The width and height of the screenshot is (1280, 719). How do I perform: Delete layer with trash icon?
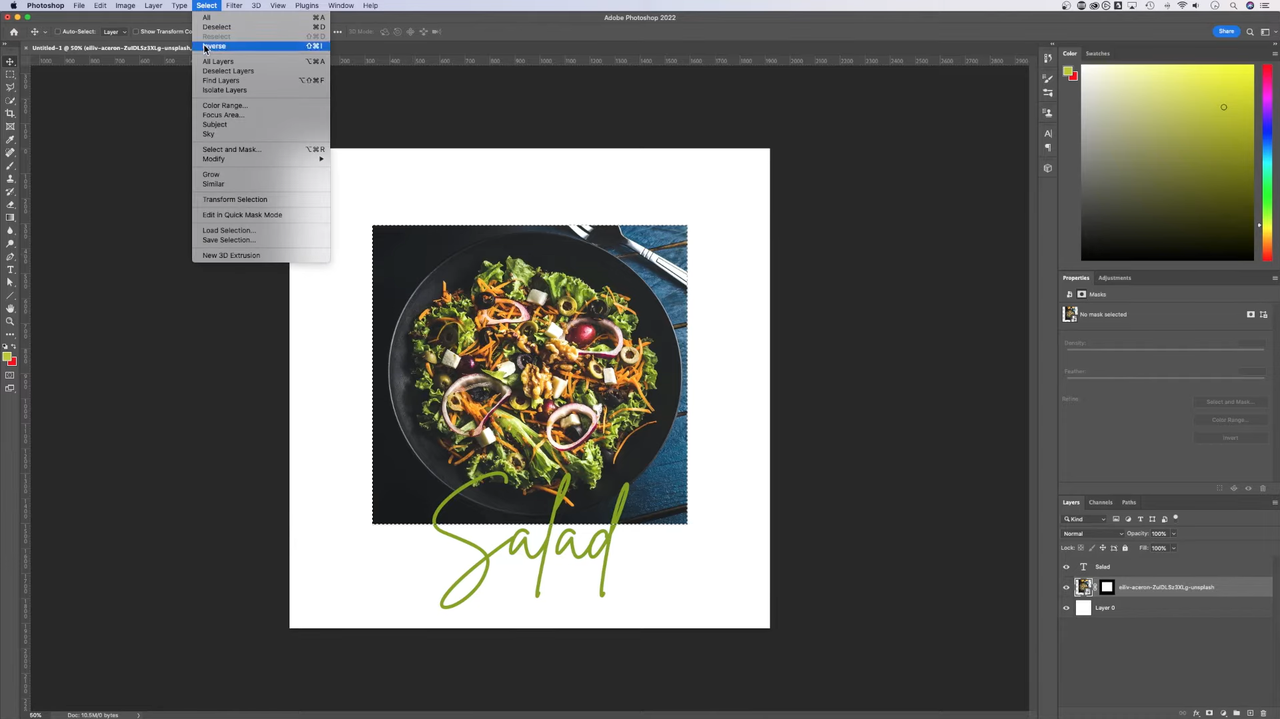click(x=1263, y=713)
